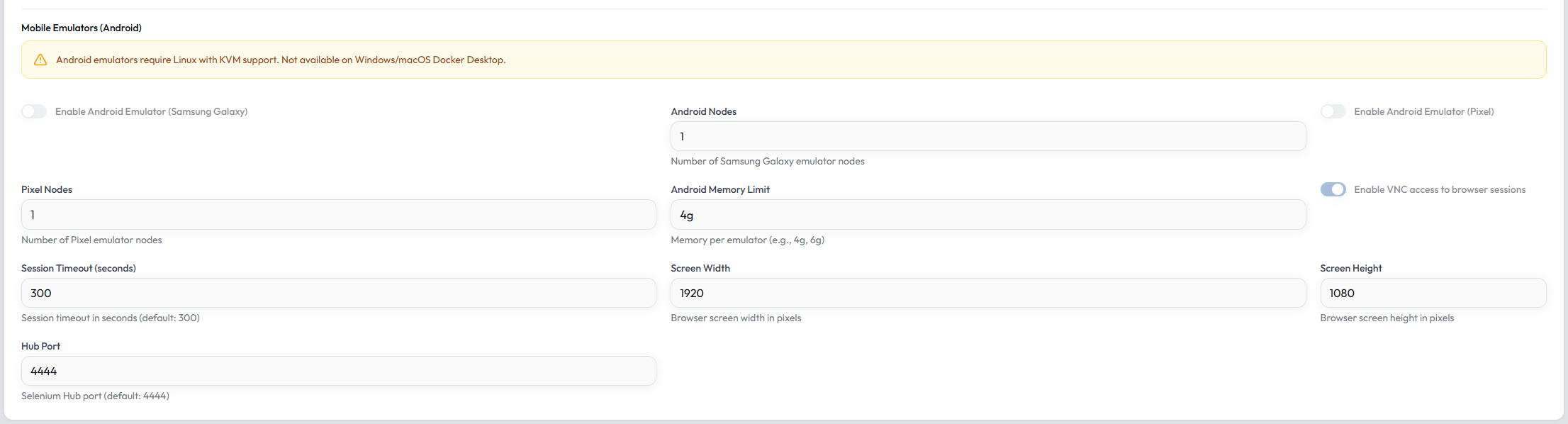
Task: Click 'Selenium Hub port (default: 4444)' hint
Action: [95, 396]
